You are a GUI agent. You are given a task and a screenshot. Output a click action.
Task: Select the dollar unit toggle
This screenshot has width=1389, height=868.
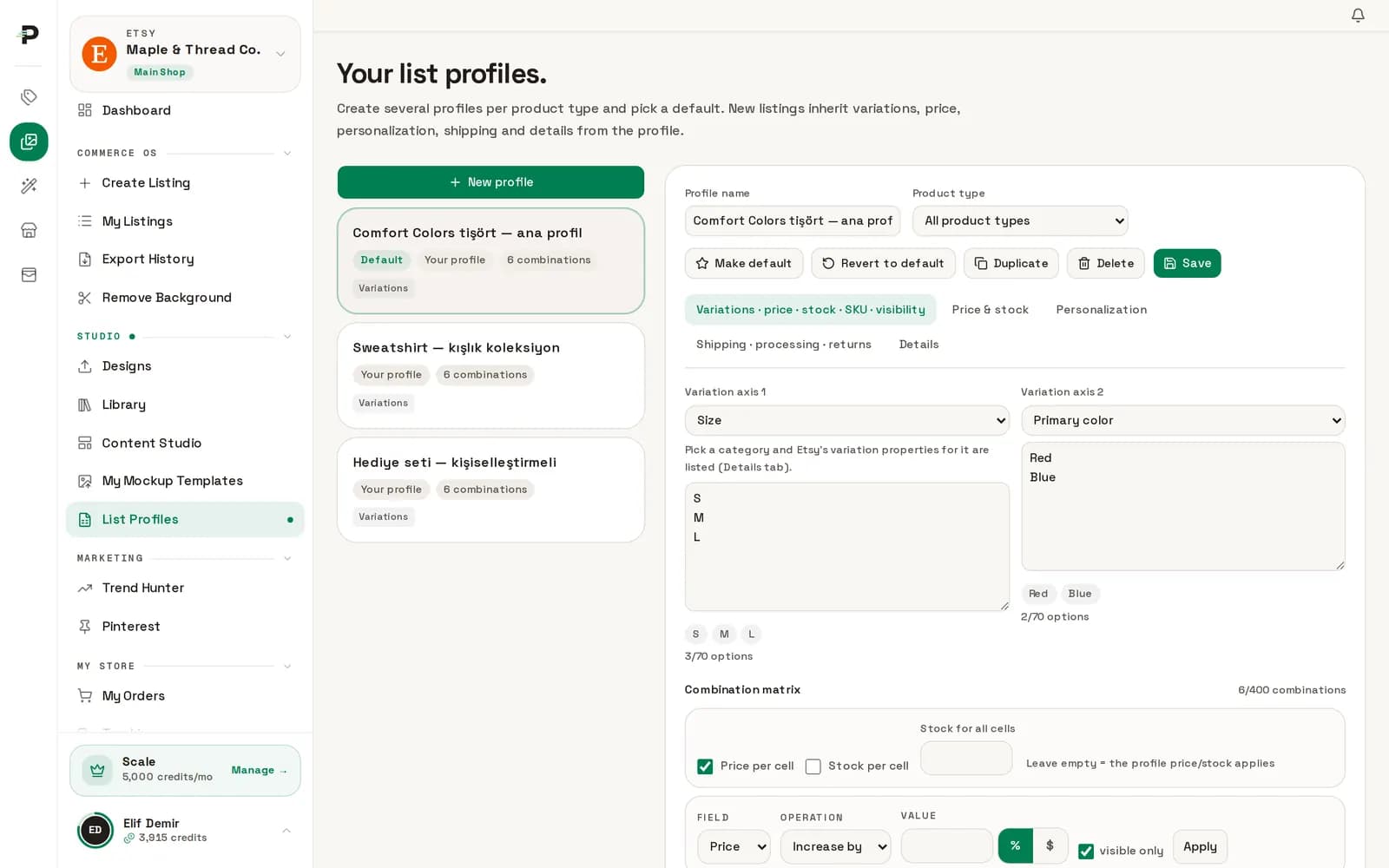pyautogui.click(x=1050, y=846)
